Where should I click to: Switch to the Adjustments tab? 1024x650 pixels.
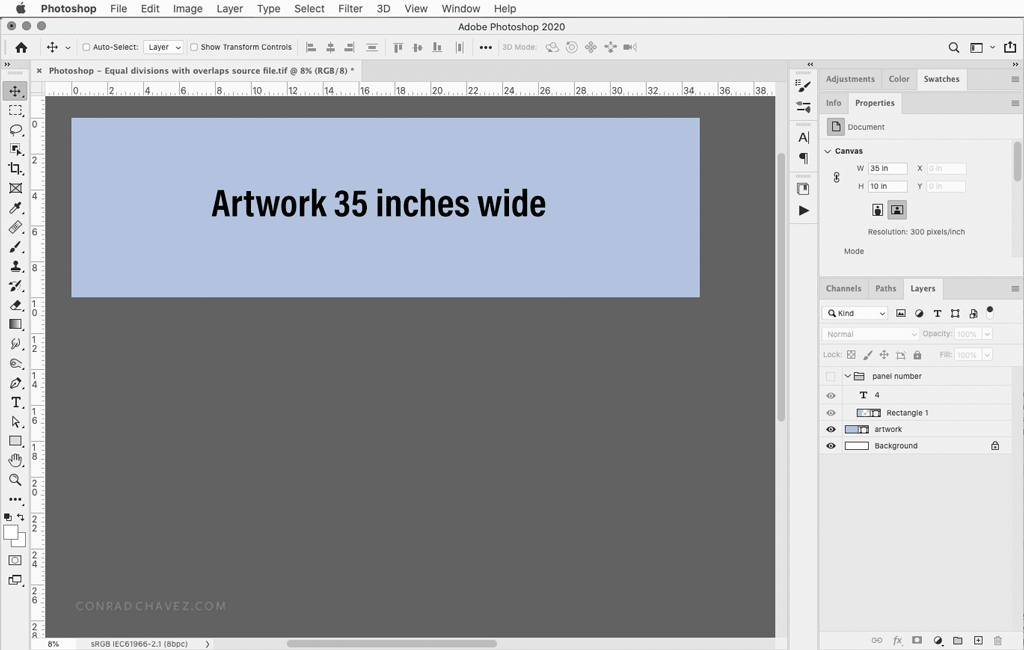click(850, 79)
